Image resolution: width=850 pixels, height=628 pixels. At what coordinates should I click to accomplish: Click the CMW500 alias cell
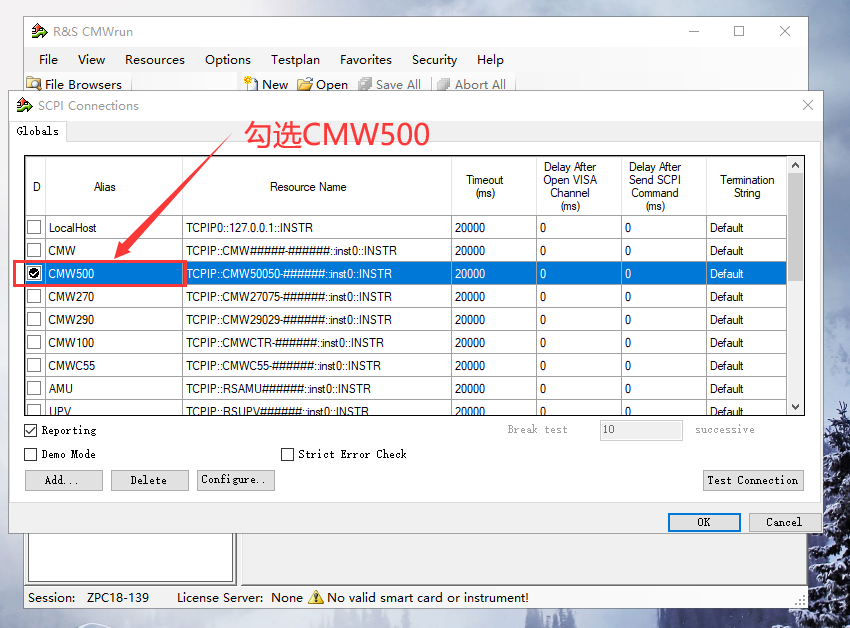coord(114,273)
